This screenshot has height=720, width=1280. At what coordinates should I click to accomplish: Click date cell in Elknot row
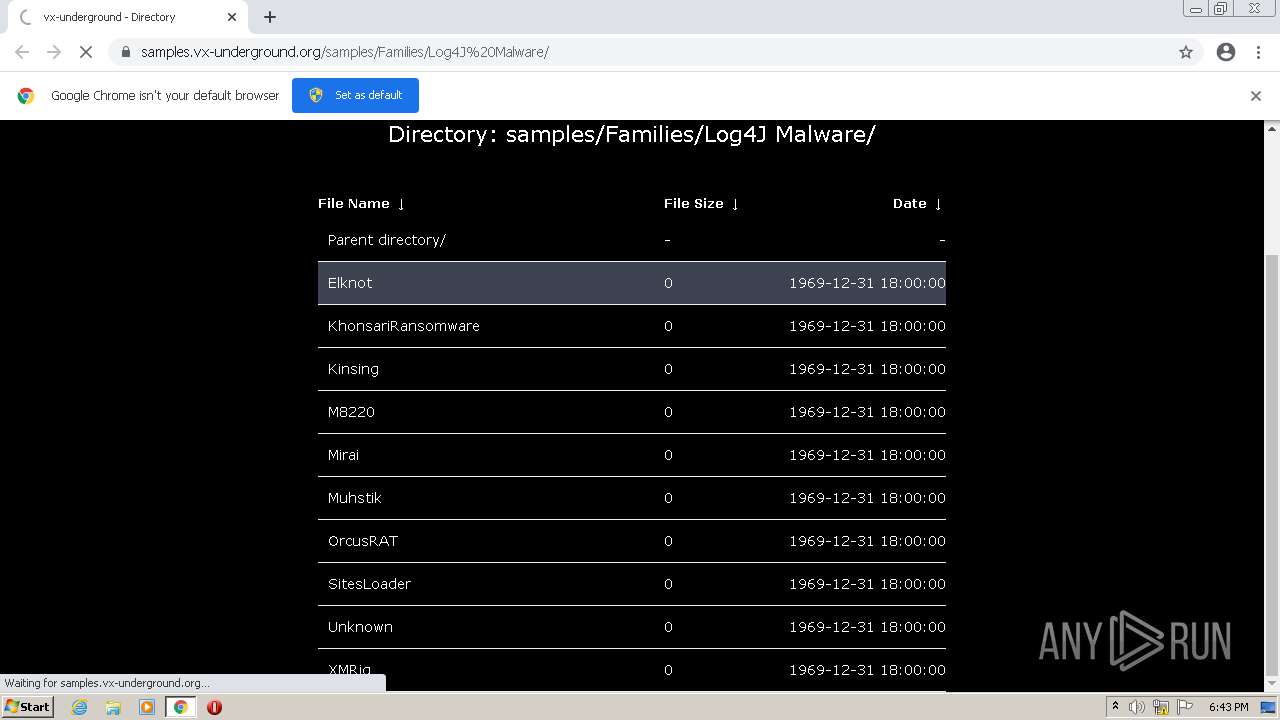867,283
